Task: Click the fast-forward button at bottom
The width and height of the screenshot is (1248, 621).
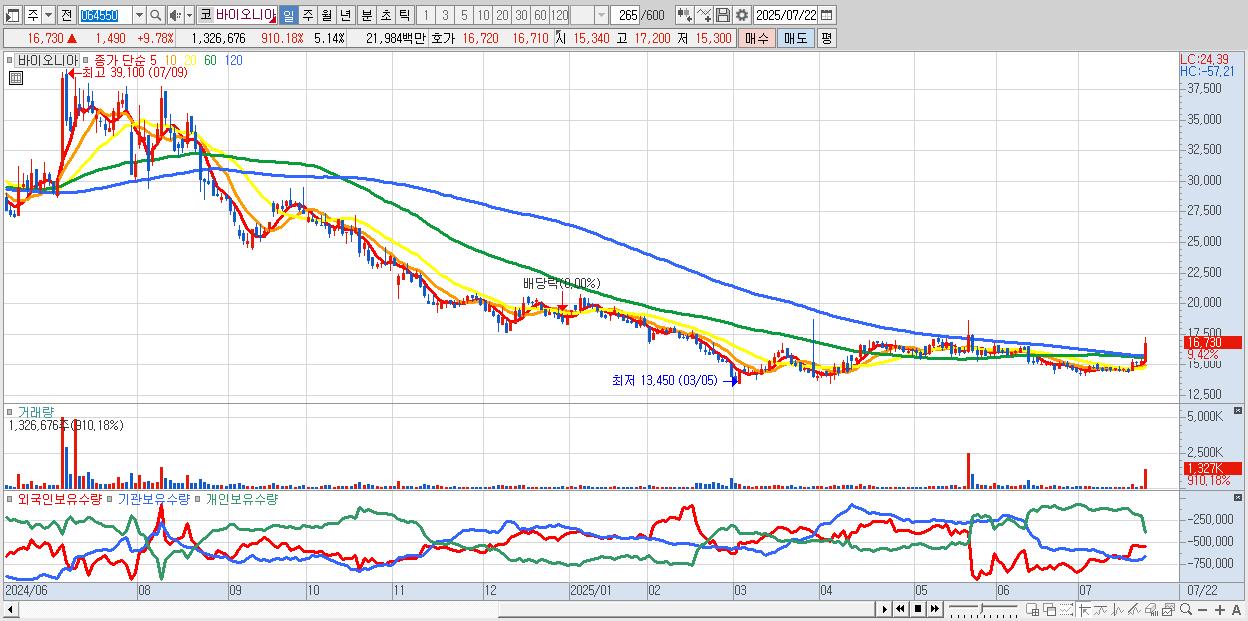Action: pos(934,609)
